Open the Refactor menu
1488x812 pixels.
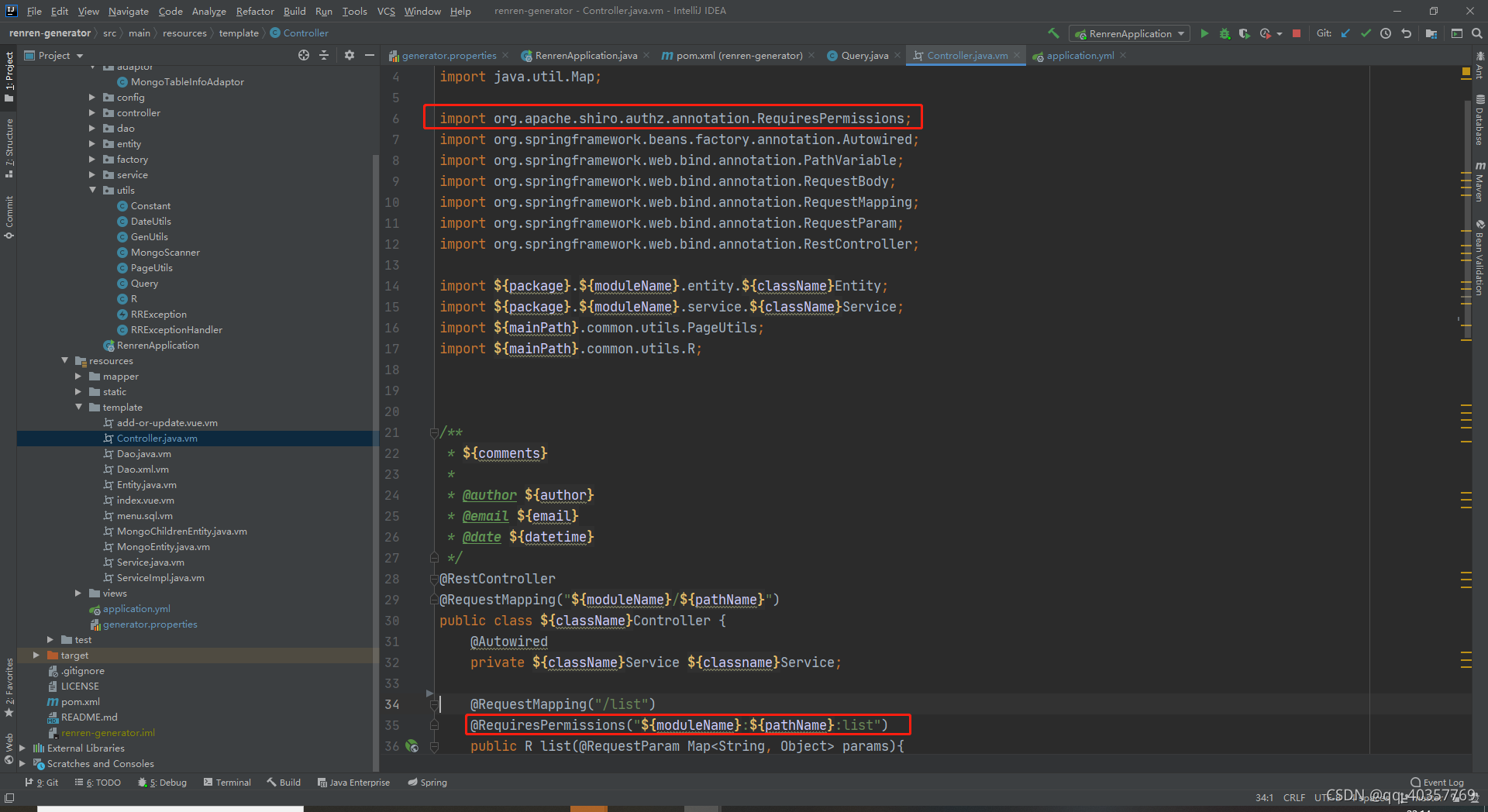[255, 11]
